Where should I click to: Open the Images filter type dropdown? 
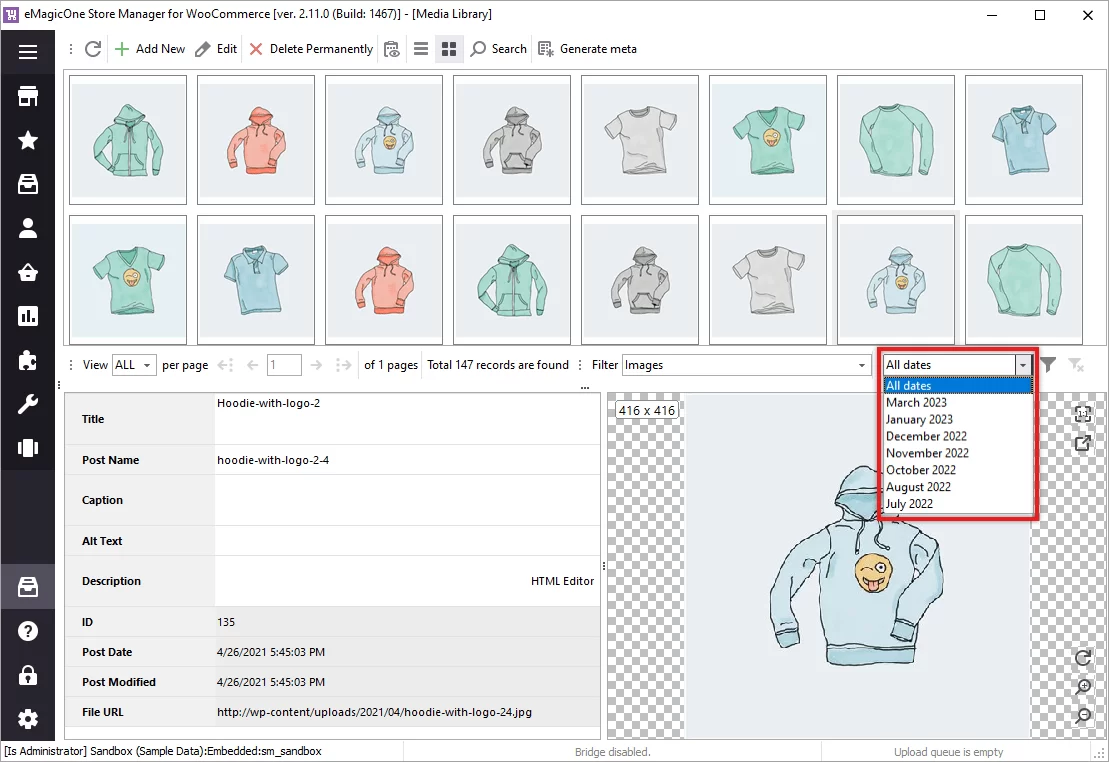pos(862,365)
